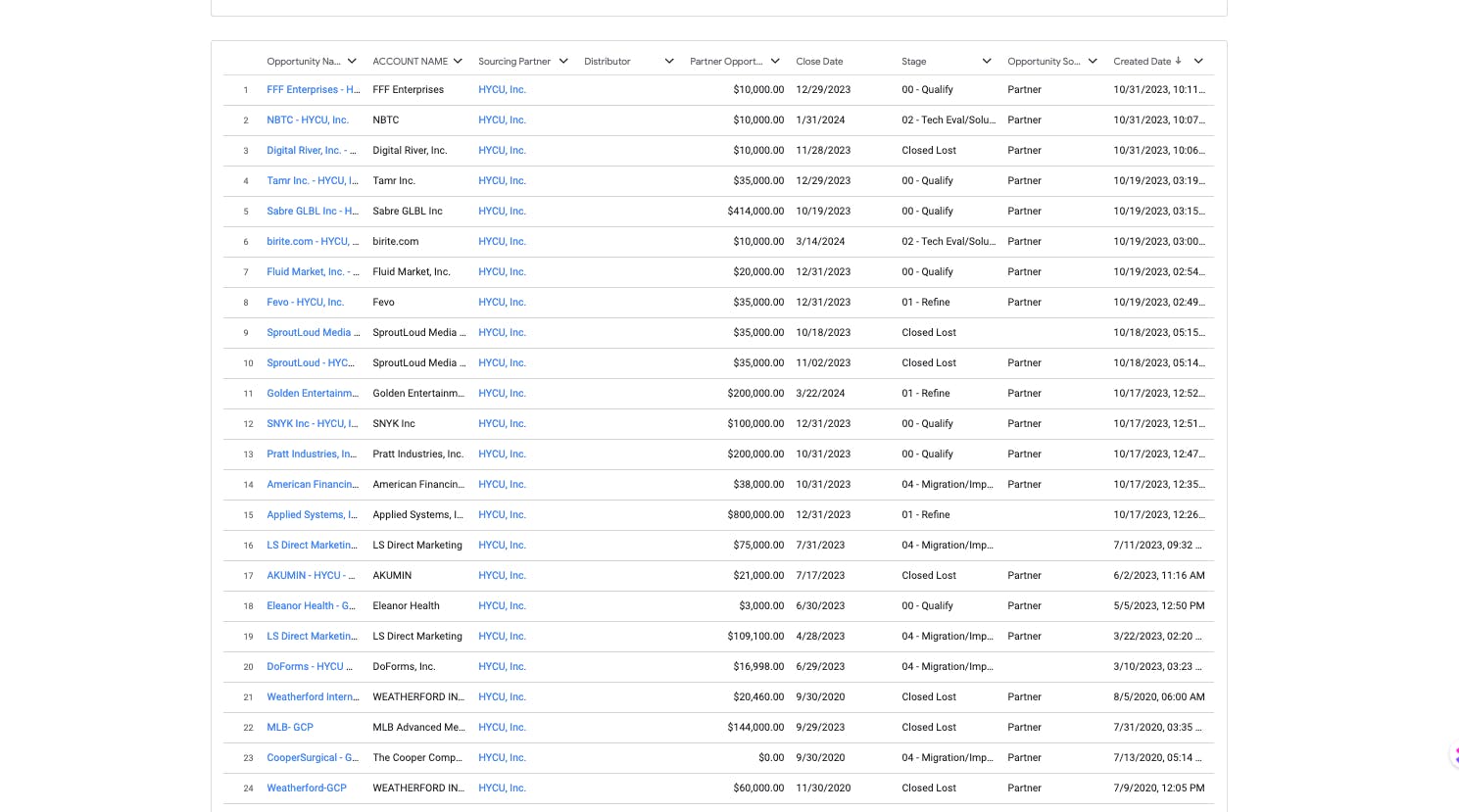The image size is (1459, 812).
Task: Click HYCU, Inc. partner in AKUMIN row
Action: click(x=502, y=575)
